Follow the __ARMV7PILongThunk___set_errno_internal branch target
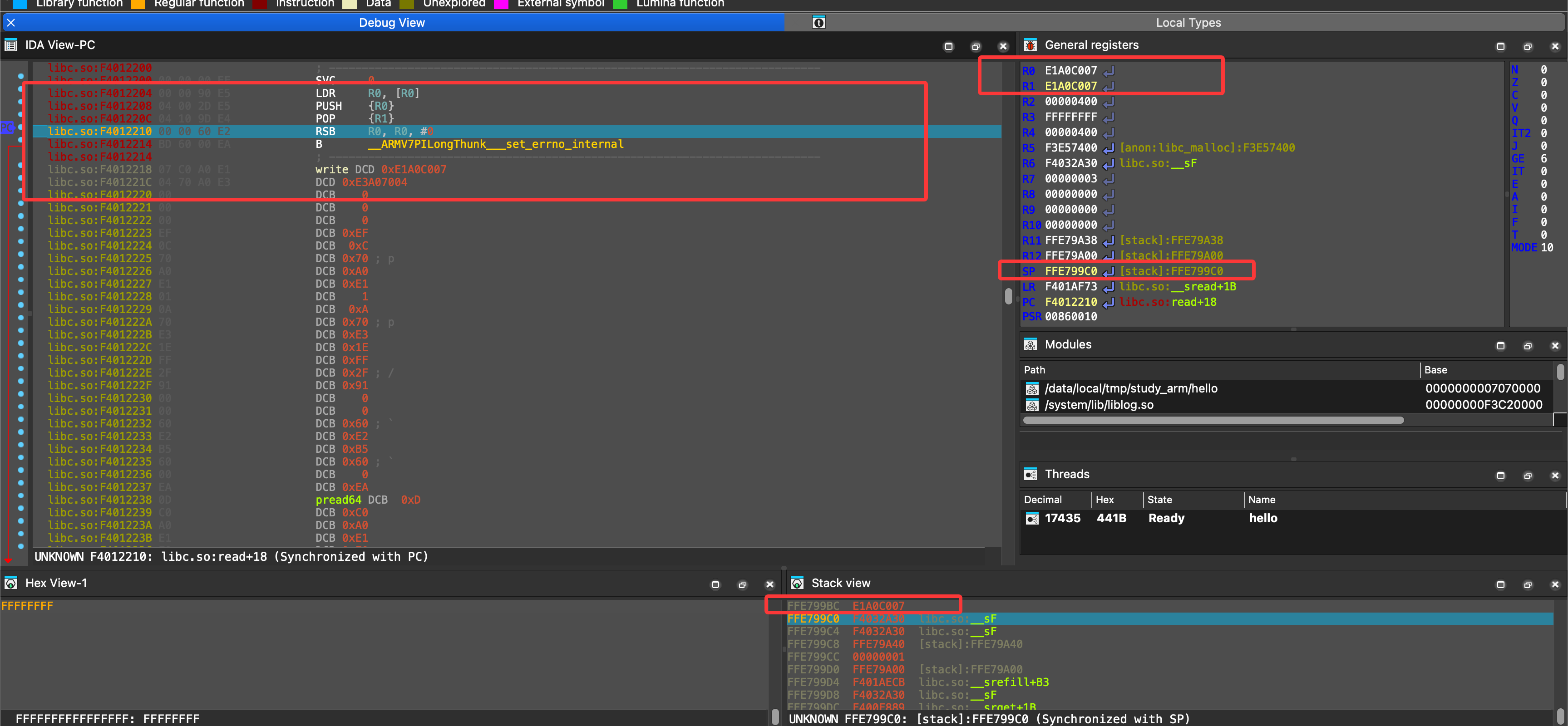1568x726 pixels. click(x=495, y=144)
